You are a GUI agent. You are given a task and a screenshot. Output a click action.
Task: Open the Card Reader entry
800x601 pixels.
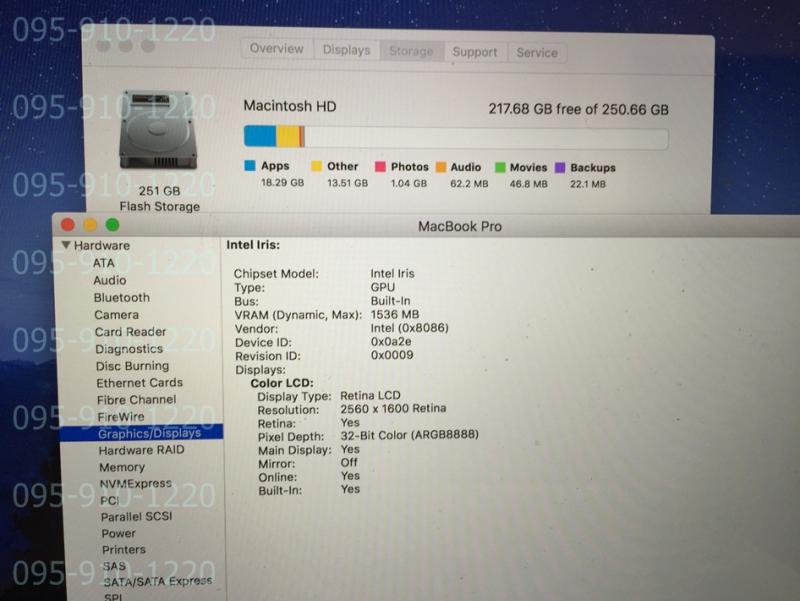131,332
